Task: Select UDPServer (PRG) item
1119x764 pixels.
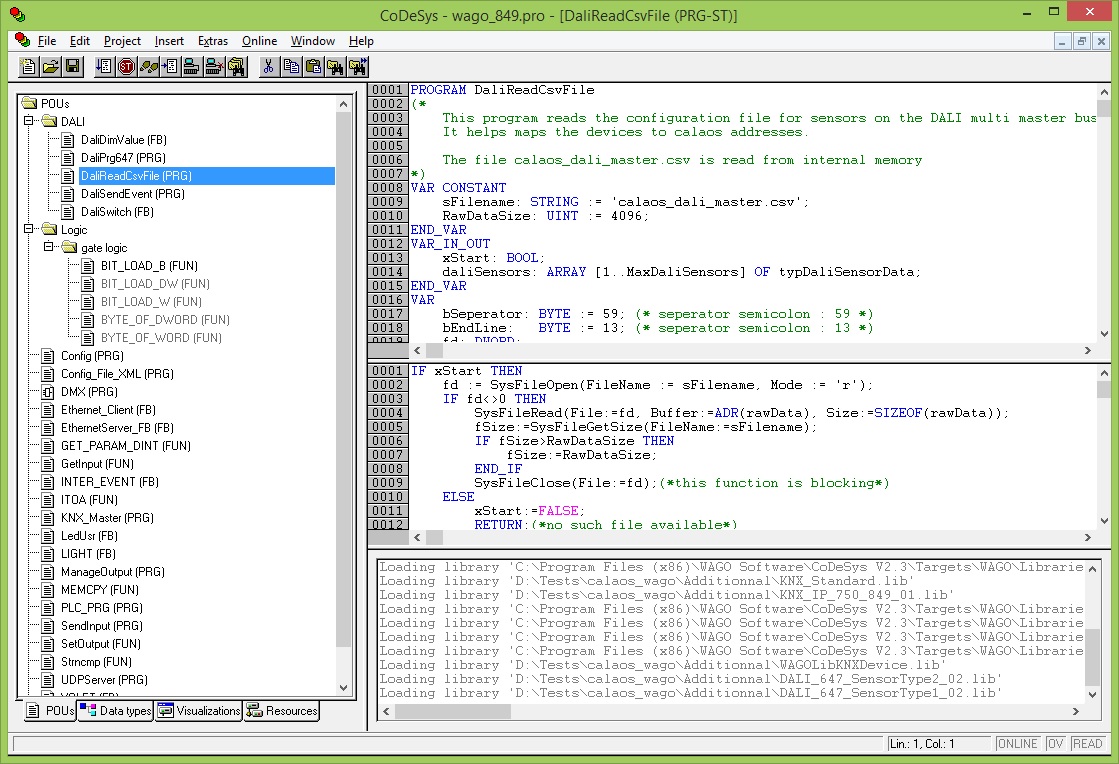Action: (x=104, y=680)
